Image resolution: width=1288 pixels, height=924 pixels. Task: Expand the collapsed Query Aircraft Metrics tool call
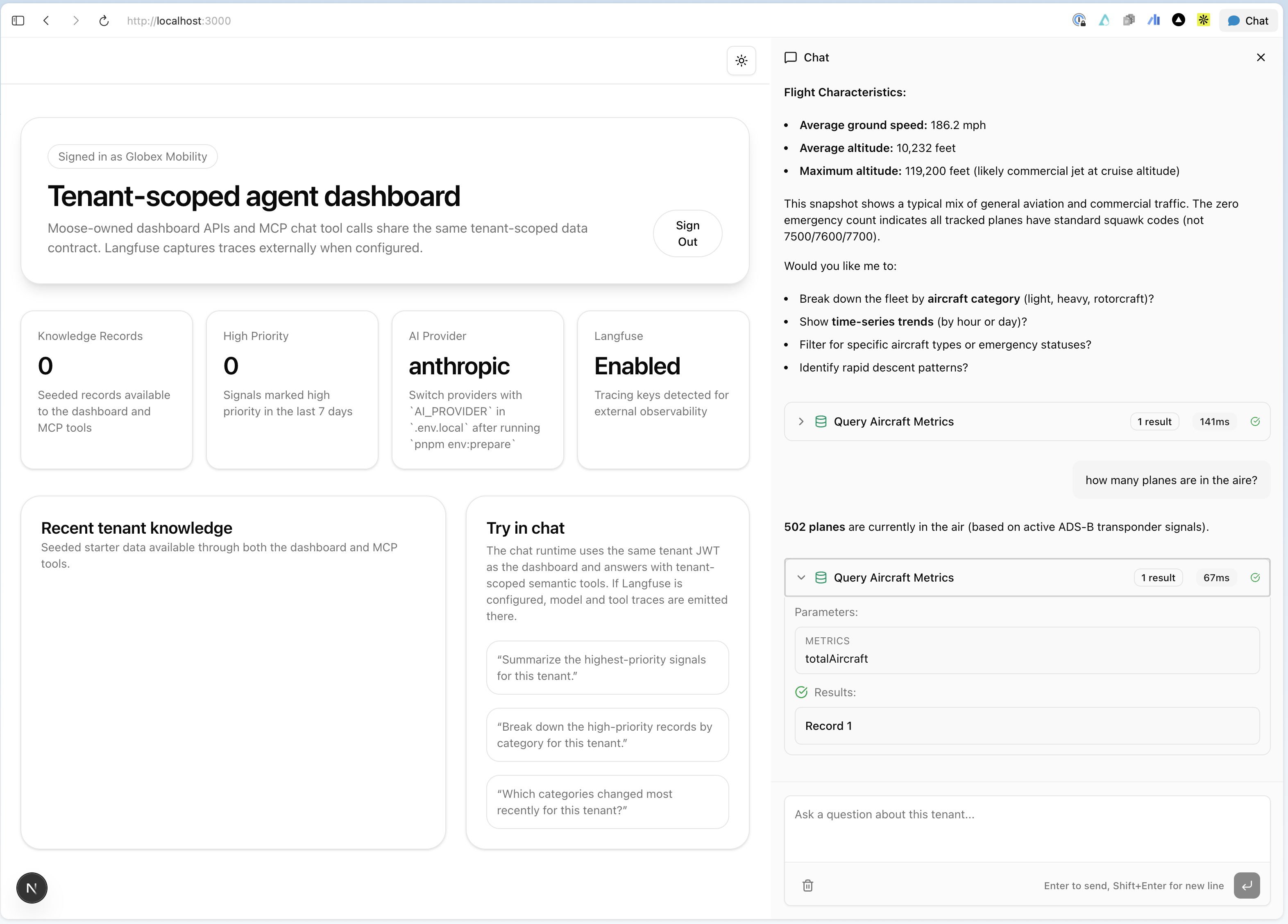(x=801, y=421)
